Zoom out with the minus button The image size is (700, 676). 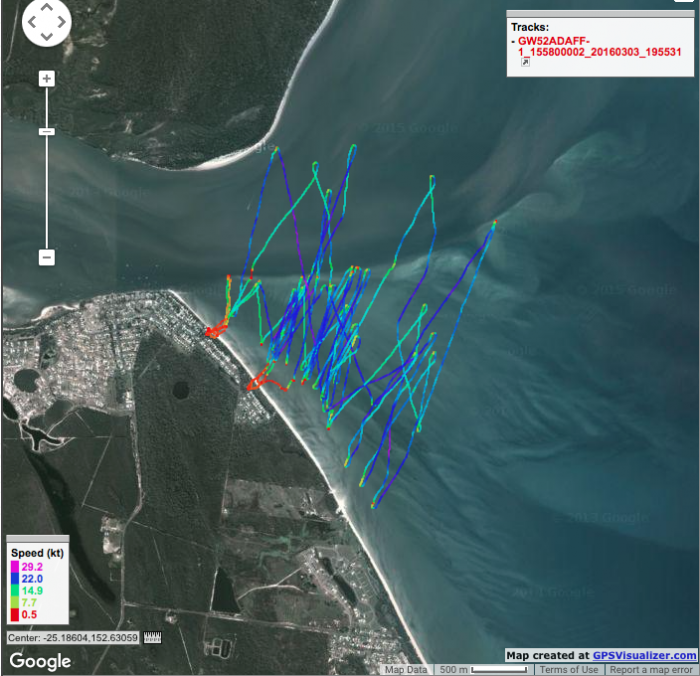point(46,257)
